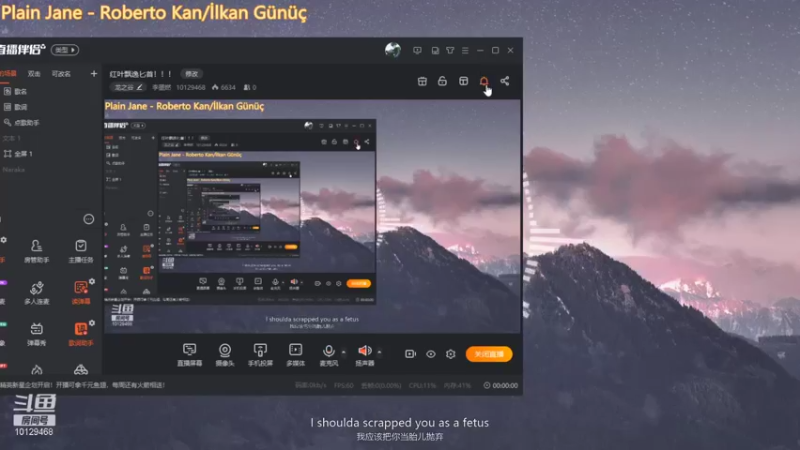Viewport: 800px width, 450px height.
Task: Expand speaker volume arrow
Action: point(379,352)
